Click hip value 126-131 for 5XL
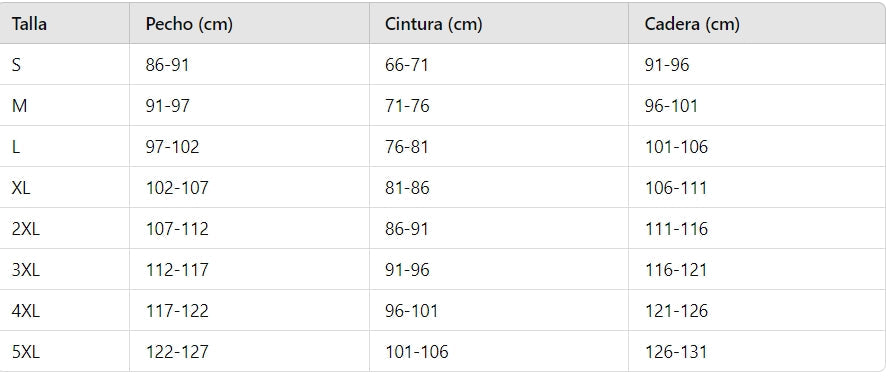 (x=676, y=352)
